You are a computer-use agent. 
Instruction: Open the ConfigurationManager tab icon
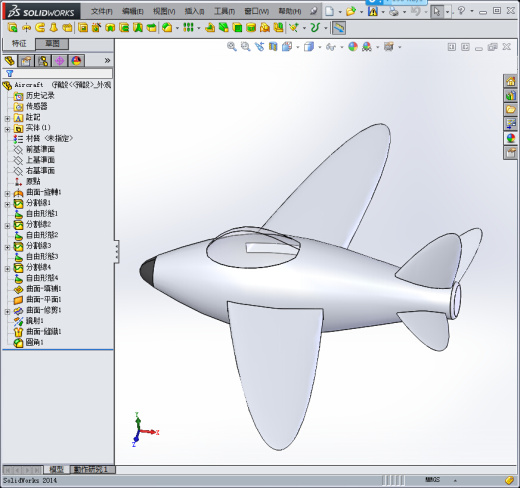pyautogui.click(x=43, y=61)
